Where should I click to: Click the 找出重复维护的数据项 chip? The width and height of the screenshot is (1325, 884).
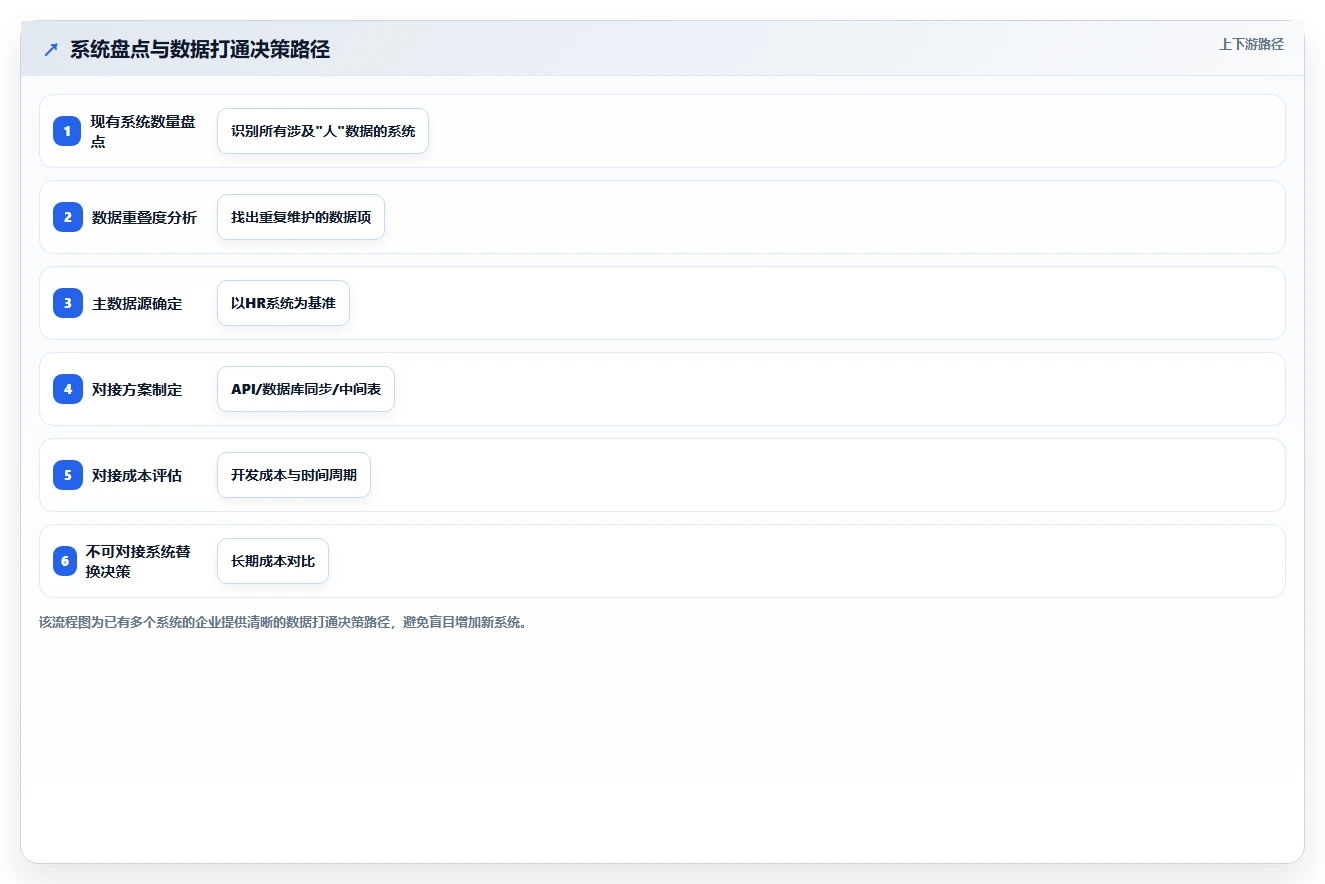tap(301, 217)
